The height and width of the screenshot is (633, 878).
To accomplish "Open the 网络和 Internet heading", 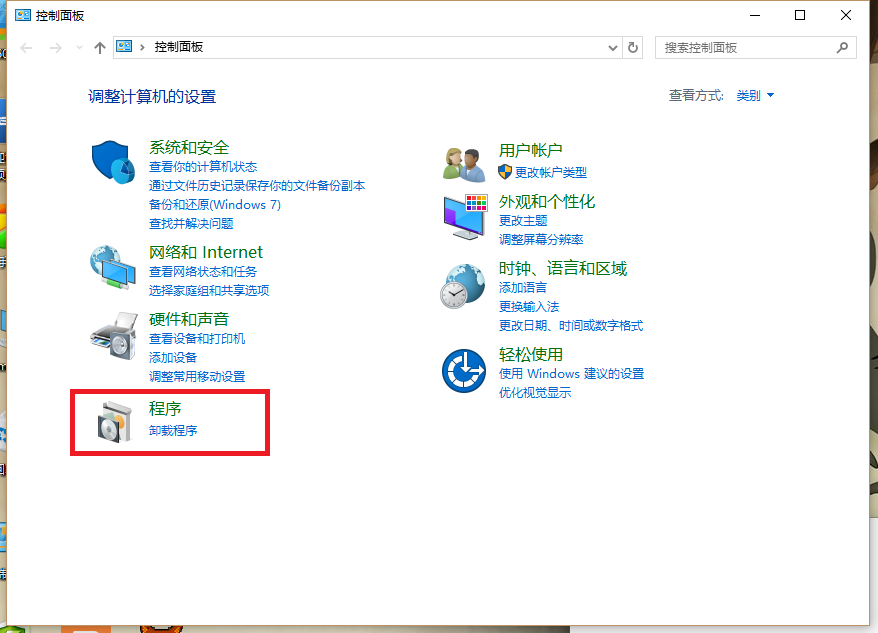I will (x=206, y=252).
